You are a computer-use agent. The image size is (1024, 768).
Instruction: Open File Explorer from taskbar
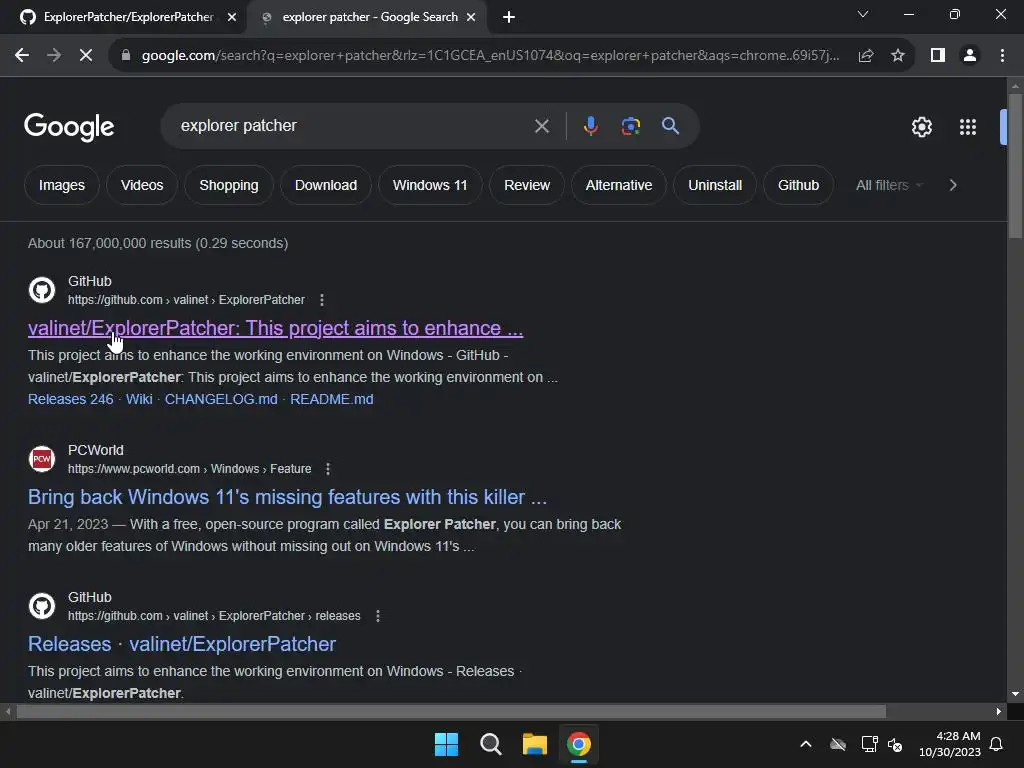(535, 744)
